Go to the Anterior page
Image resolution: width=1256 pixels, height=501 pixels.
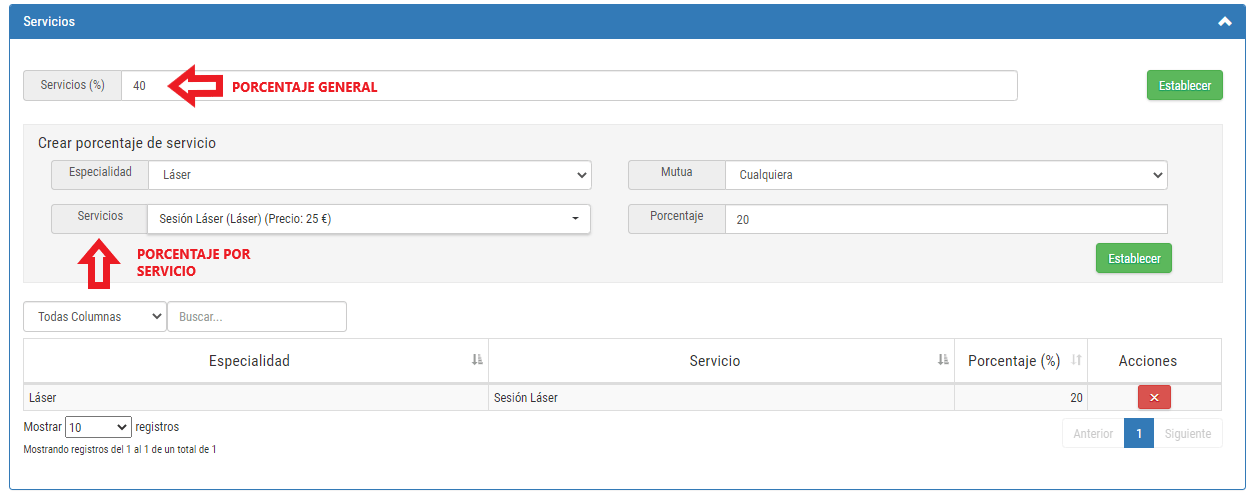pos(1093,434)
